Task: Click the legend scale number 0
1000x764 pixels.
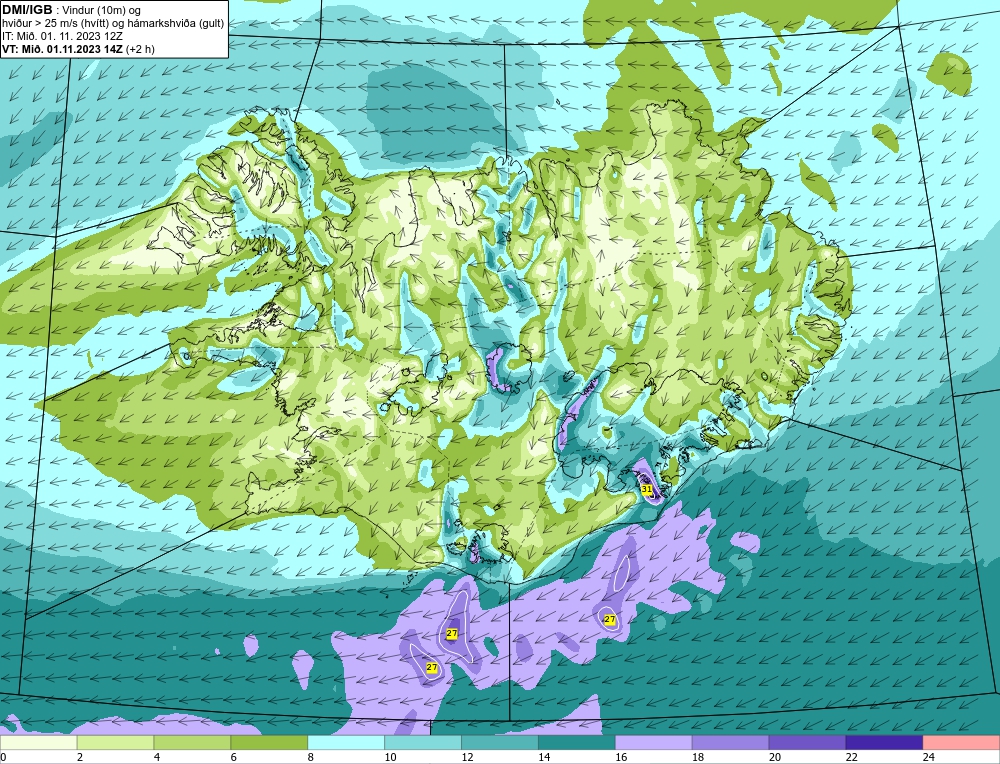Action: click(3, 757)
